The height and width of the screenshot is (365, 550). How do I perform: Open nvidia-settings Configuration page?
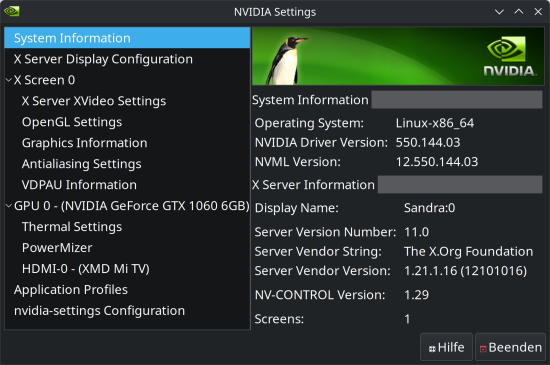coord(127,311)
